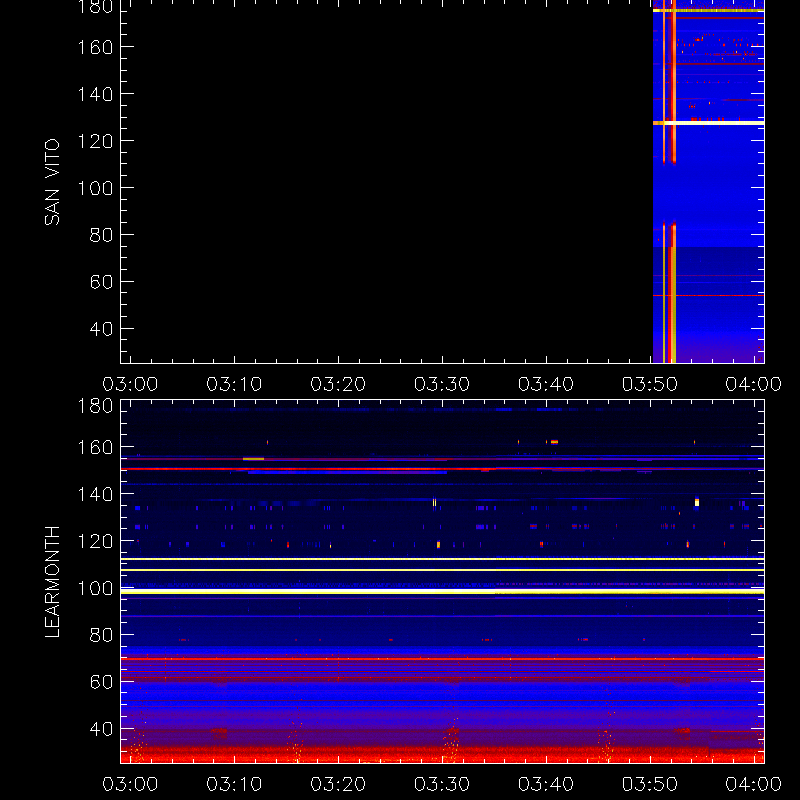
Task: Click the thick white band near 98 MHz in Learmonth
Action: 442,592
